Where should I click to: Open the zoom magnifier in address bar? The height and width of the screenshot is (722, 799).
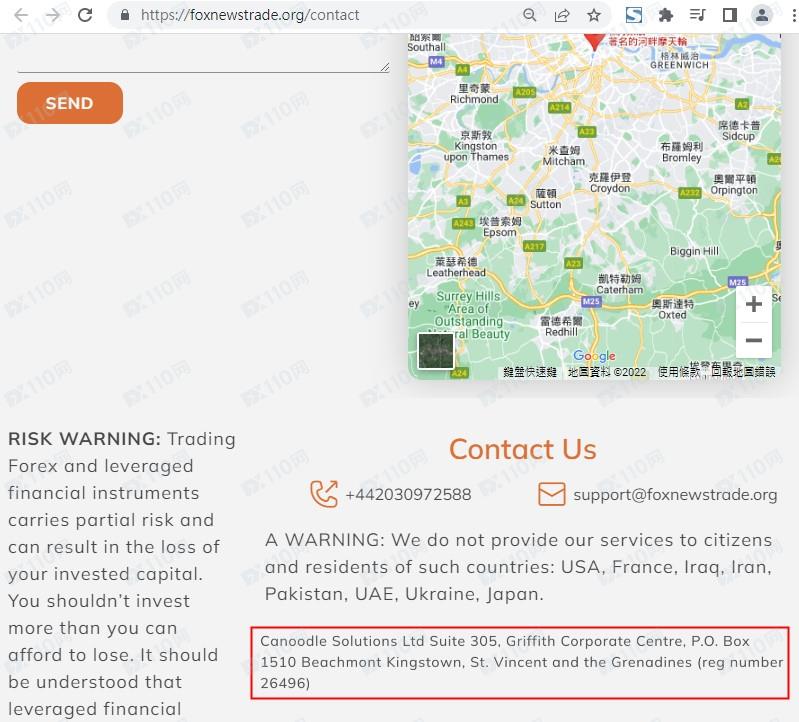pos(530,15)
